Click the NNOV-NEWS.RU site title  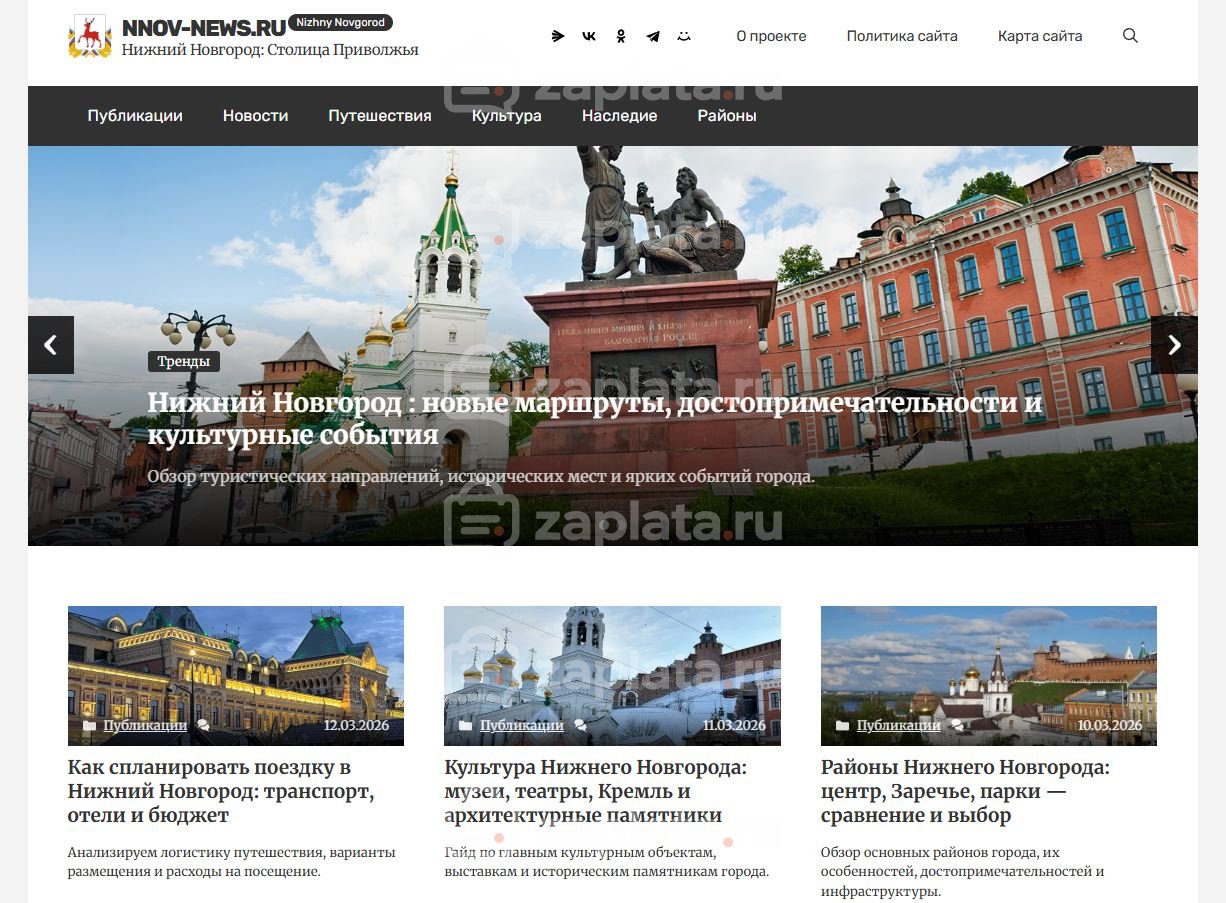pyautogui.click(x=204, y=28)
